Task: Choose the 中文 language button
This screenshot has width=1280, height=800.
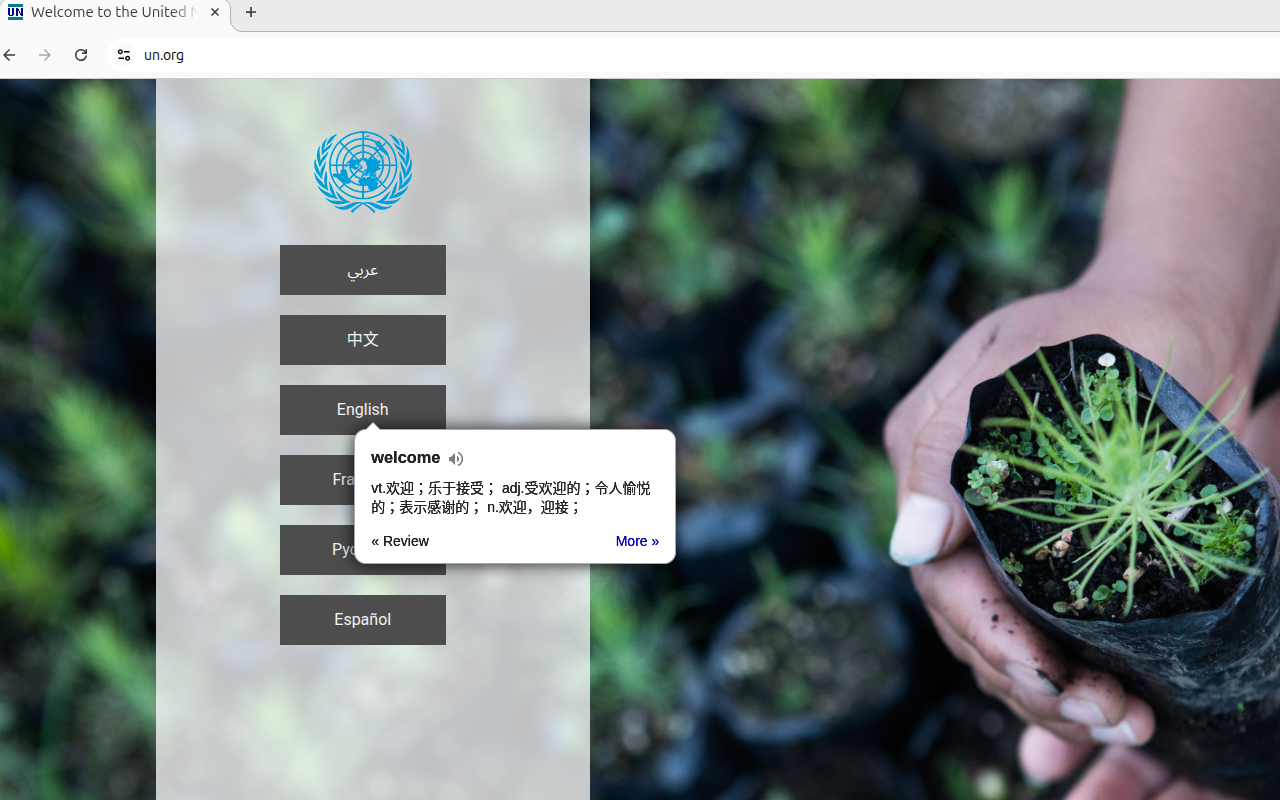Action: (363, 340)
